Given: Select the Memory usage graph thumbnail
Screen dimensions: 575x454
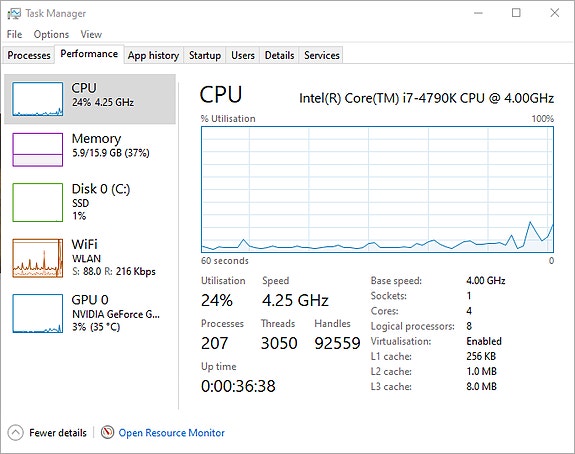Looking at the screenshot, I should 37,150.
